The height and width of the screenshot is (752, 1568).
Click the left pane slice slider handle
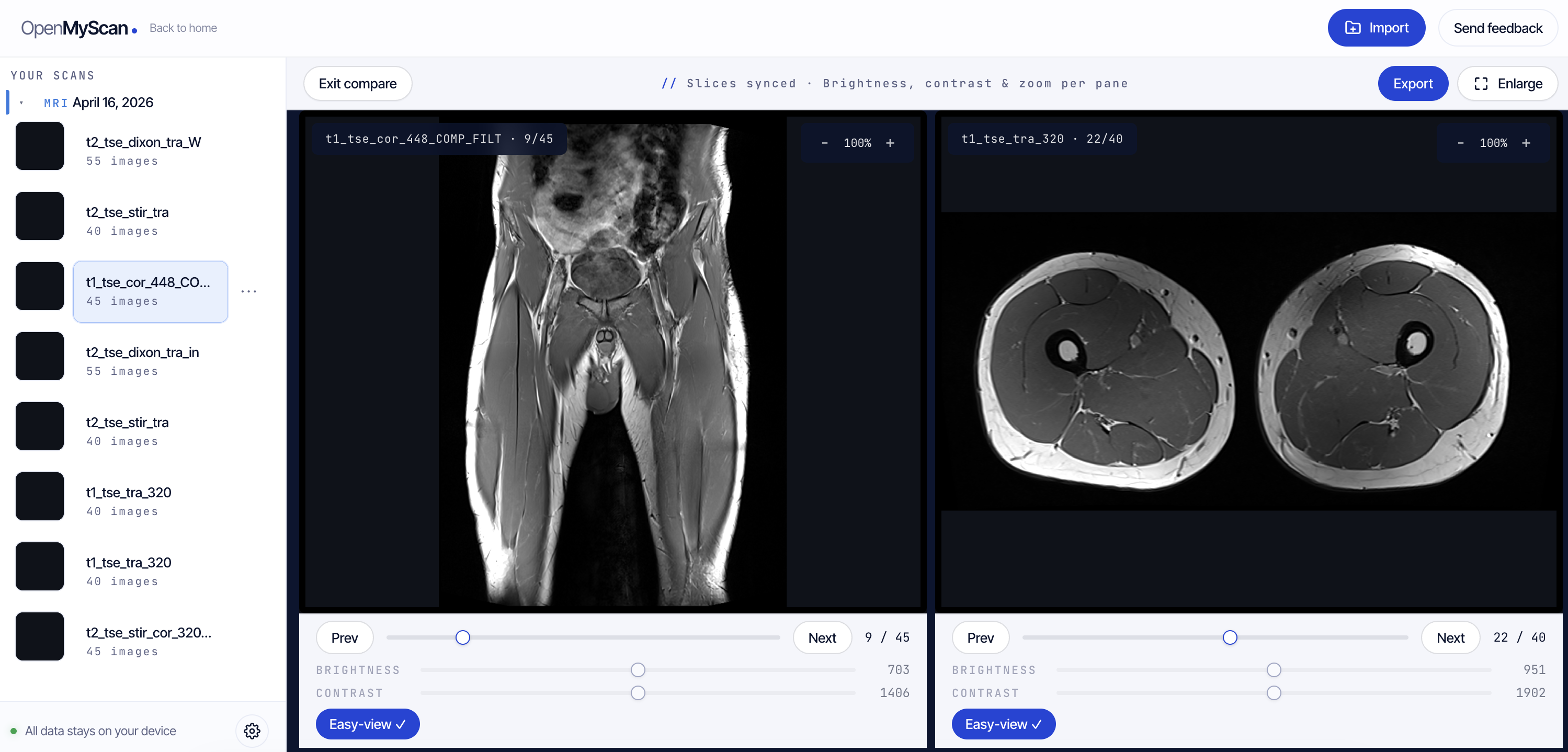(463, 637)
